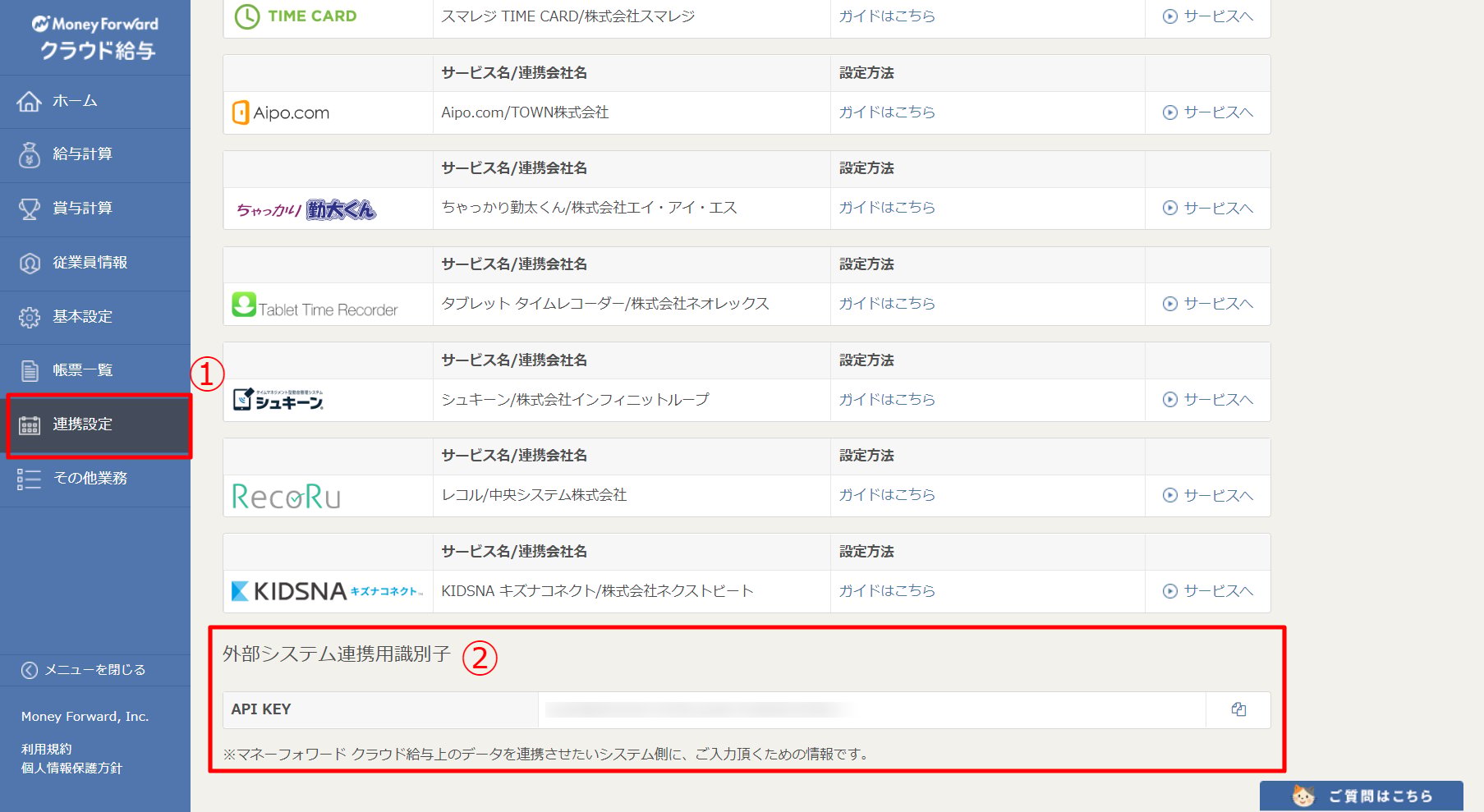Go to サービスへ for タブレット タイムレコーダー
Image resolution: width=1484 pixels, height=812 pixels.
point(1207,304)
